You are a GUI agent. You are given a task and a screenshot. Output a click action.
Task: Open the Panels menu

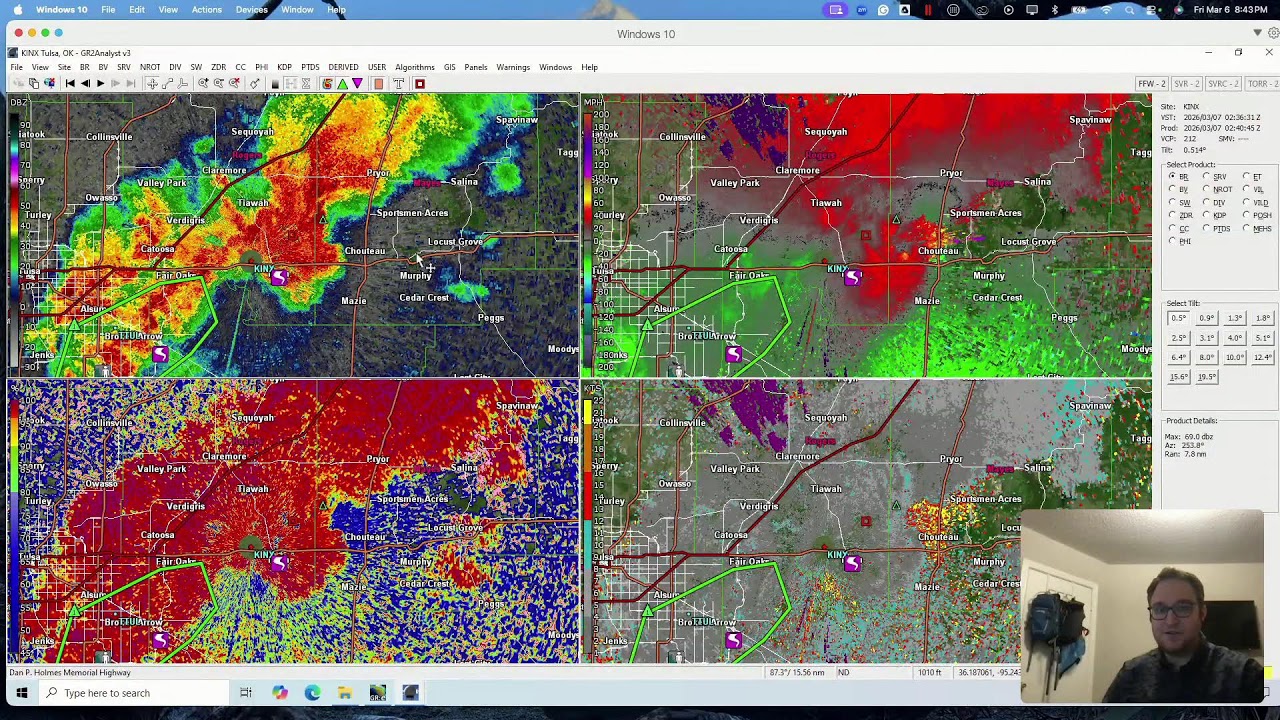[x=475, y=67]
